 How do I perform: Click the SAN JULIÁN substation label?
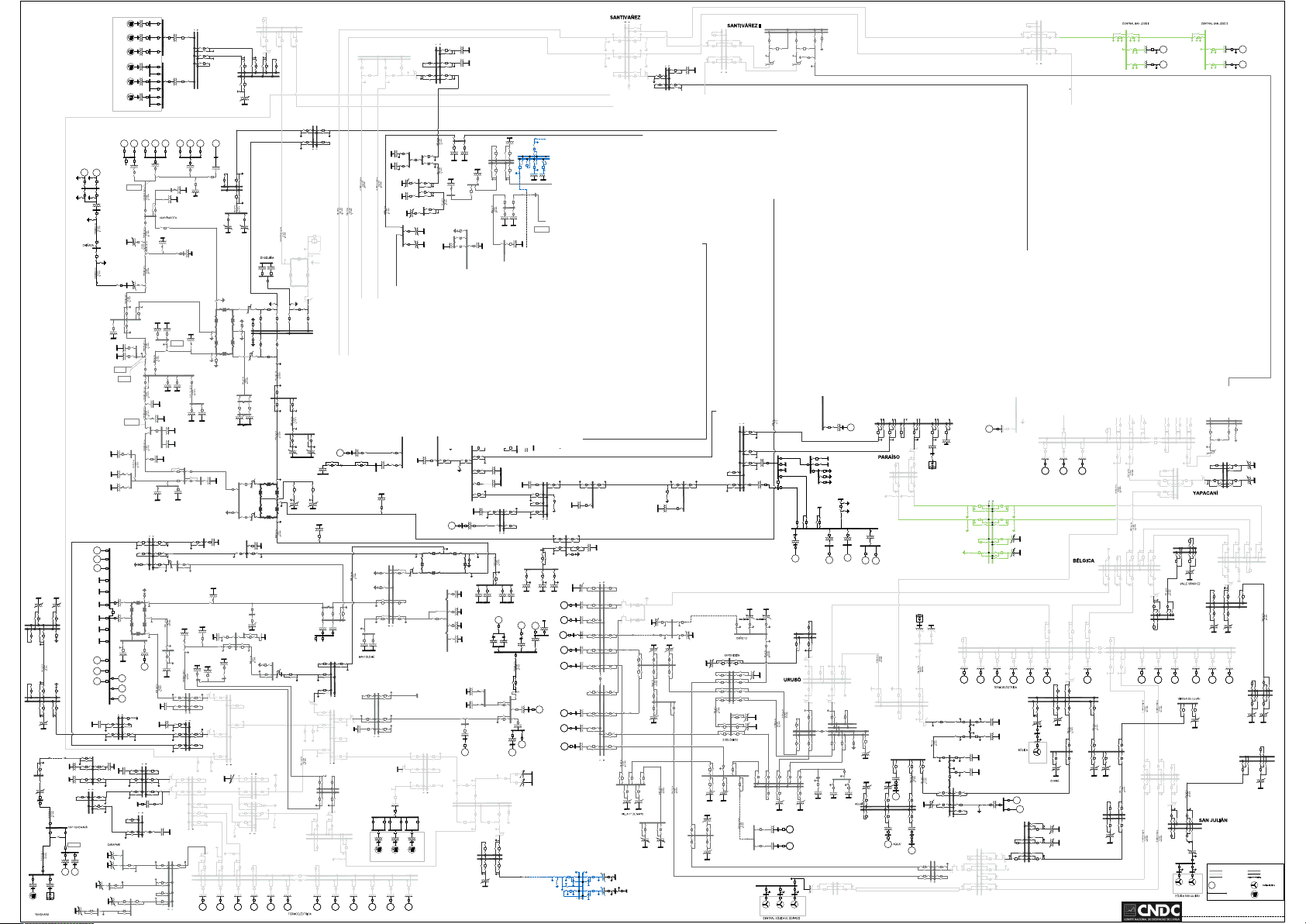1213,820
